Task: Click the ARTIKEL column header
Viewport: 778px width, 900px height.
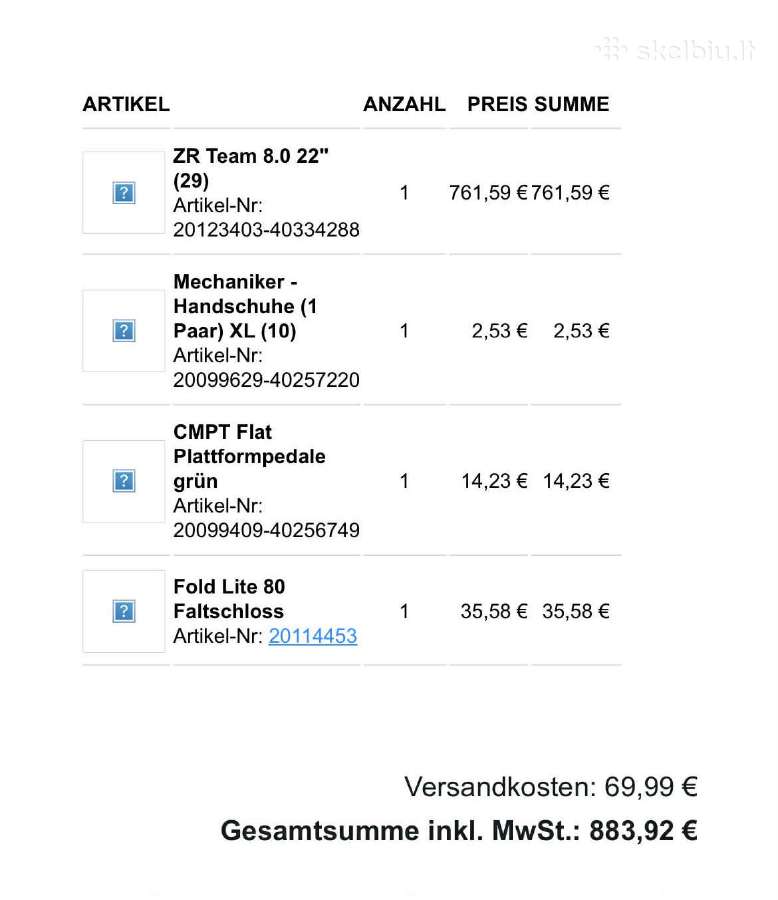Action: coord(126,104)
